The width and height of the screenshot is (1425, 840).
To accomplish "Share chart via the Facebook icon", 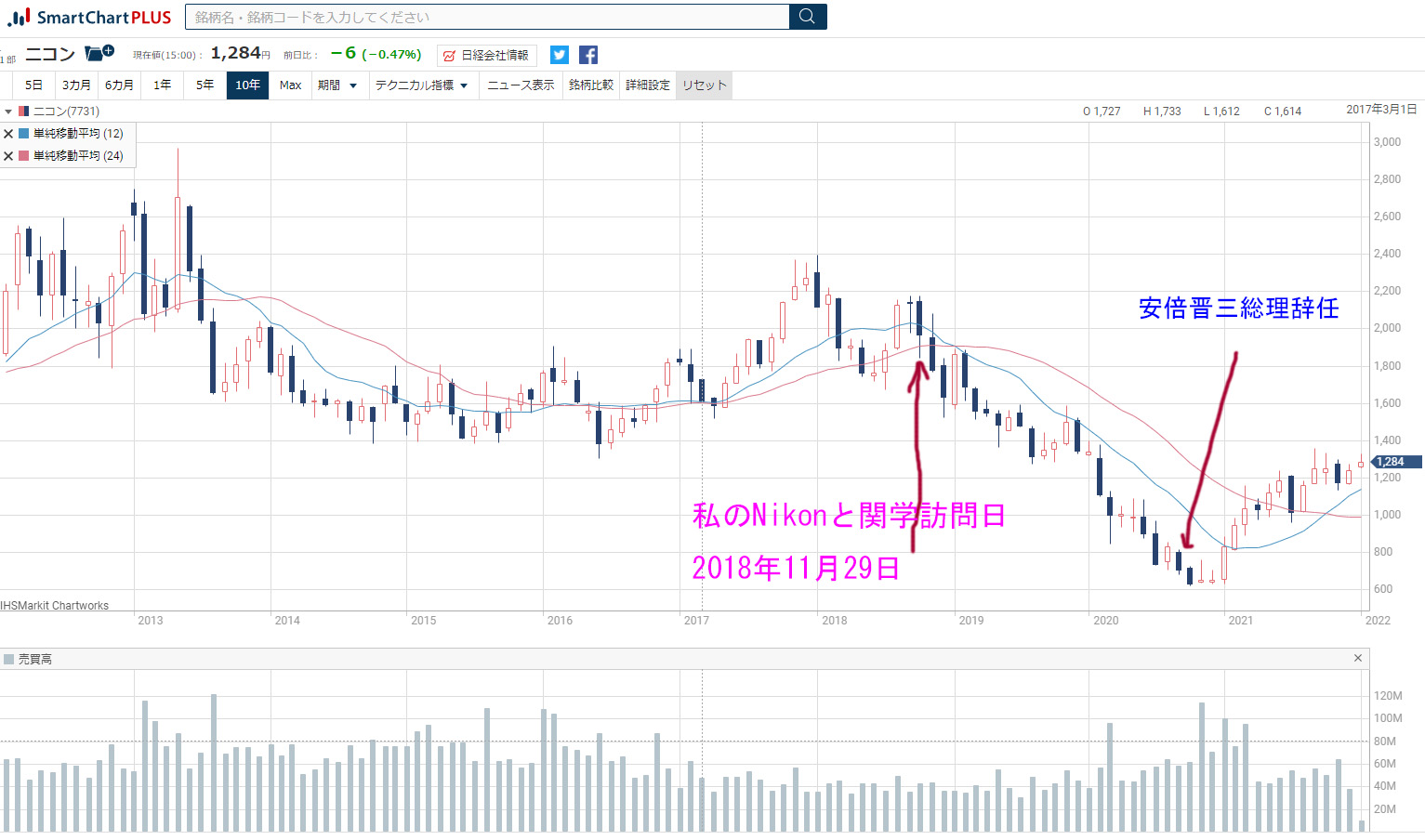I will [x=588, y=55].
